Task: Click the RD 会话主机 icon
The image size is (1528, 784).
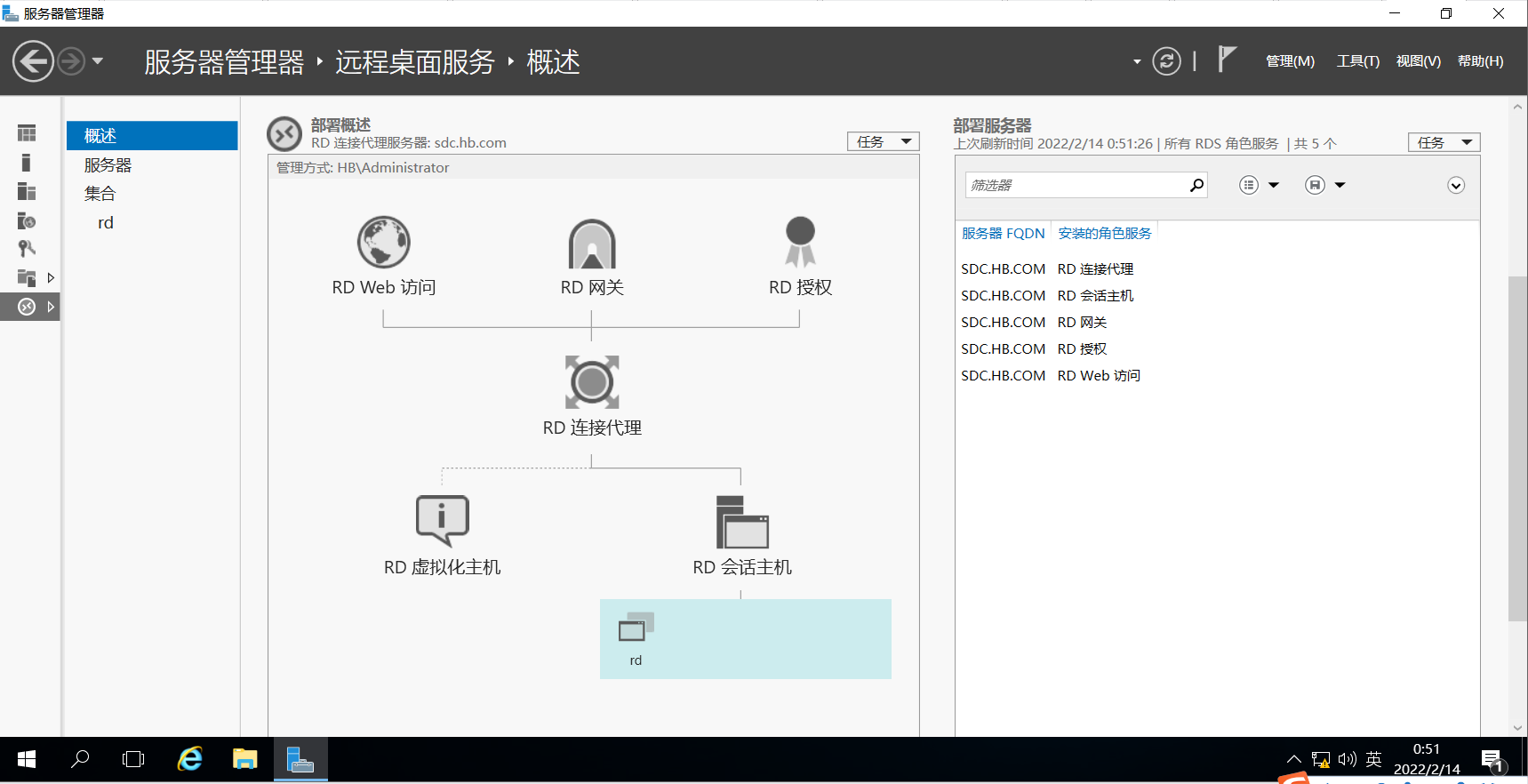Action: (742, 523)
